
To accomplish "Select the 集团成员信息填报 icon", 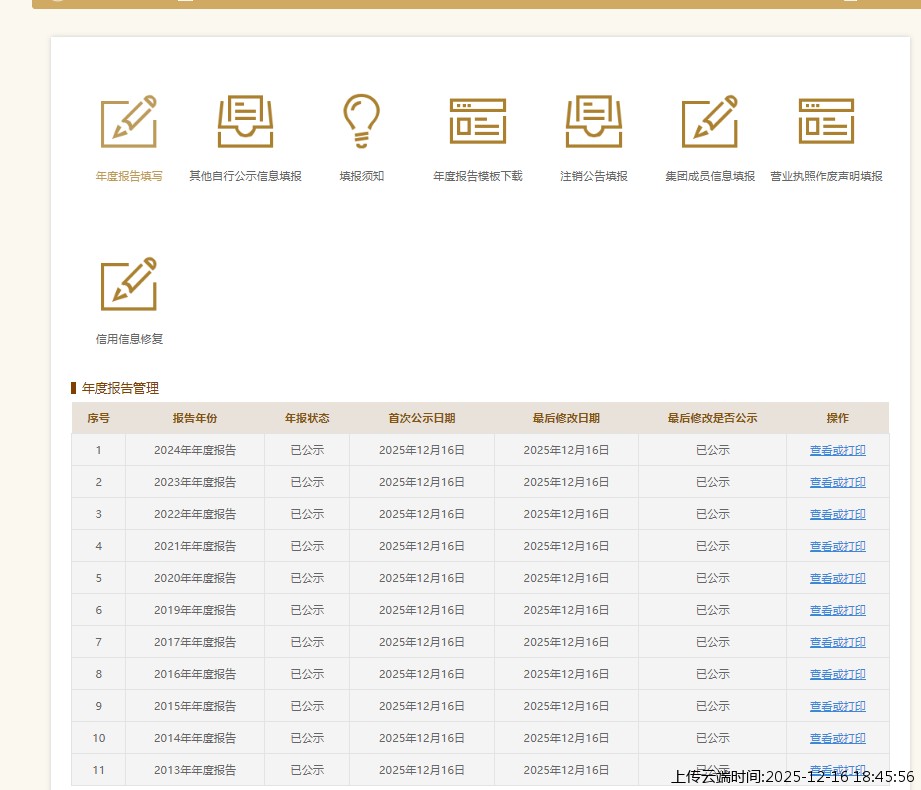I will [x=710, y=122].
